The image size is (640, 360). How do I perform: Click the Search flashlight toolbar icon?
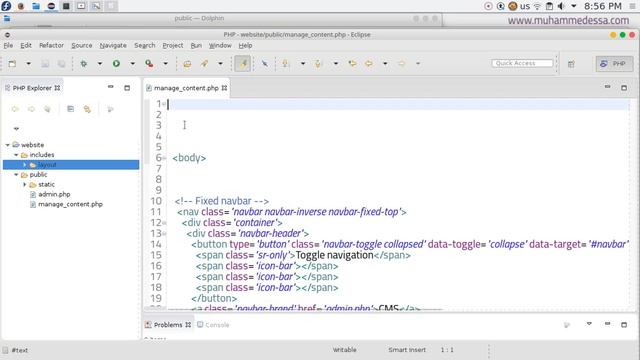pyautogui.click(x=204, y=64)
